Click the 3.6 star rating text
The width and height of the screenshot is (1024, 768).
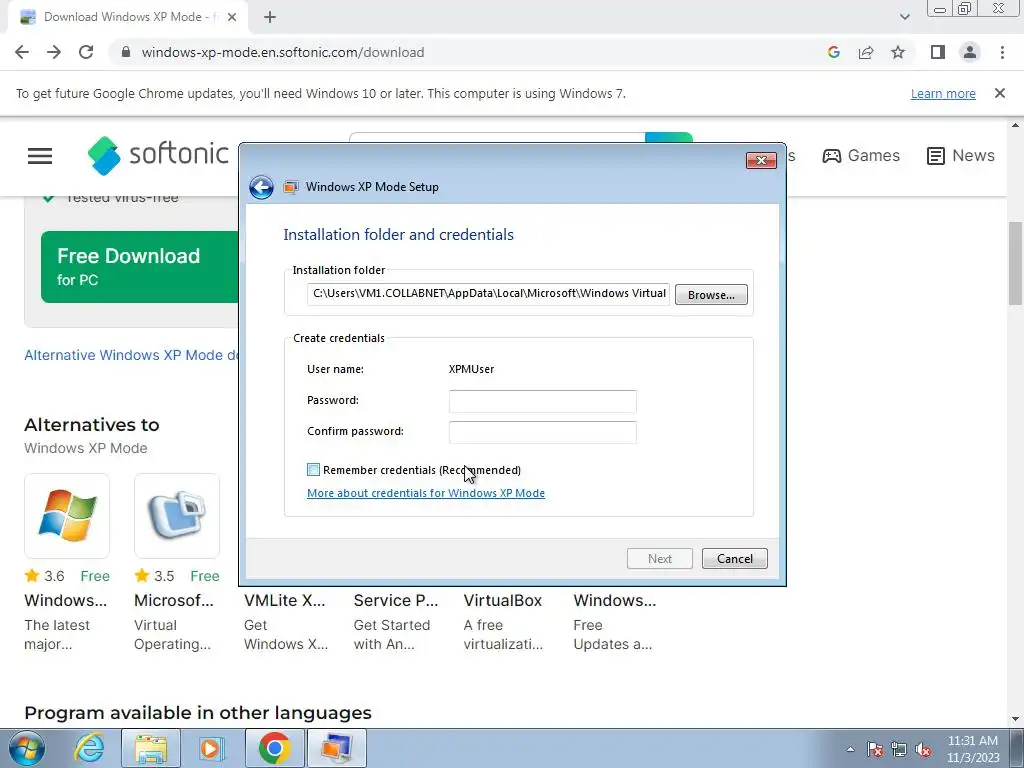(x=54, y=576)
